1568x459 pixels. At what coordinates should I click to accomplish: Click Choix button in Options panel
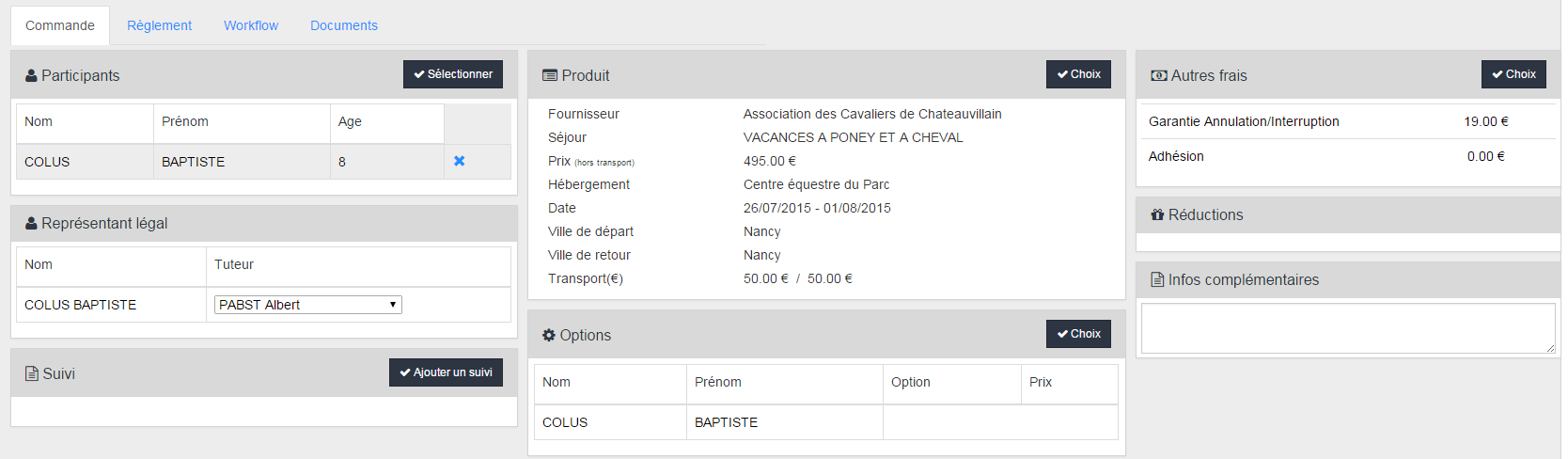click(x=1078, y=334)
